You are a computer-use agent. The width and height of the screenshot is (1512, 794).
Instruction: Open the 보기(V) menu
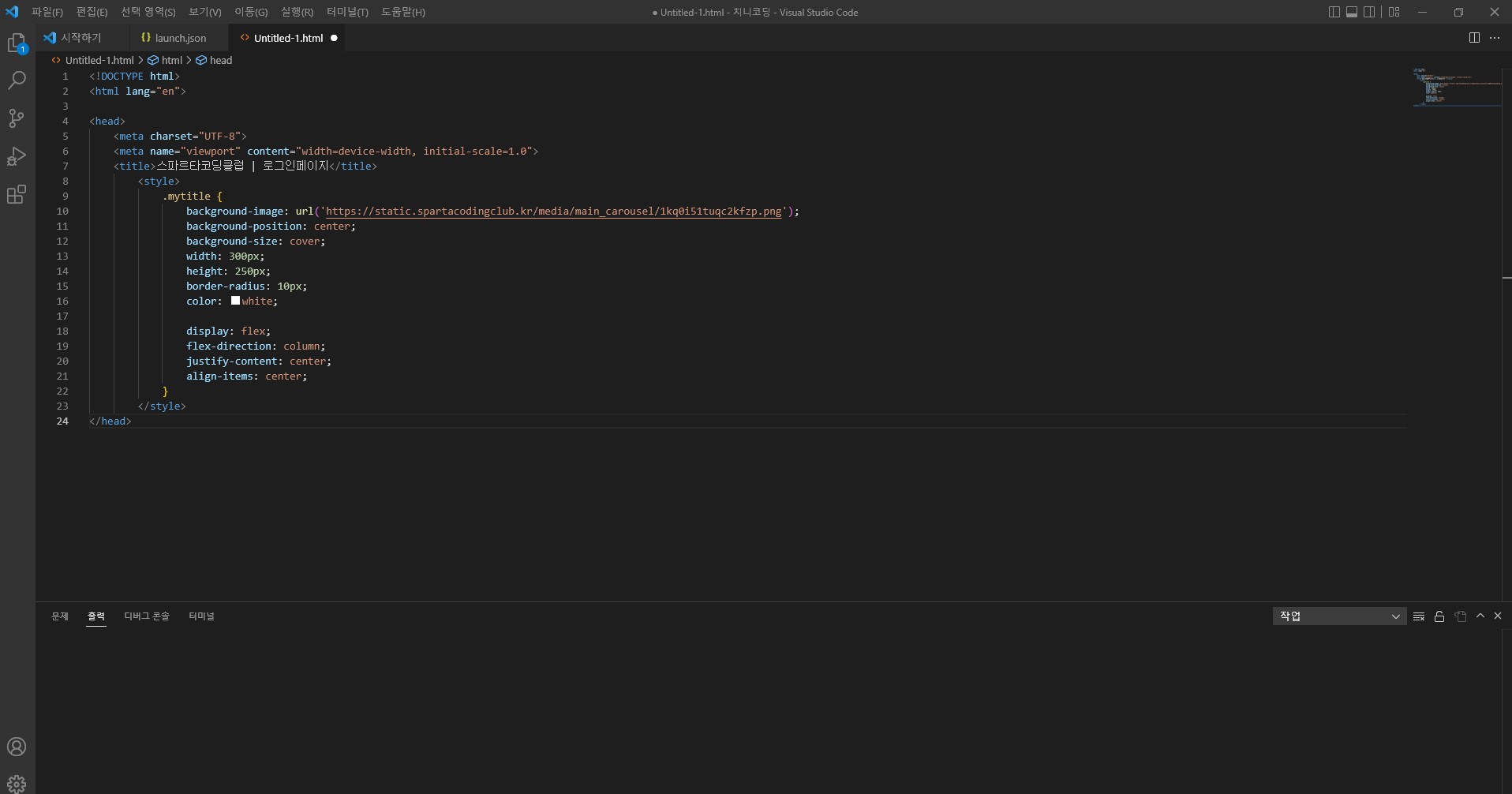click(205, 12)
